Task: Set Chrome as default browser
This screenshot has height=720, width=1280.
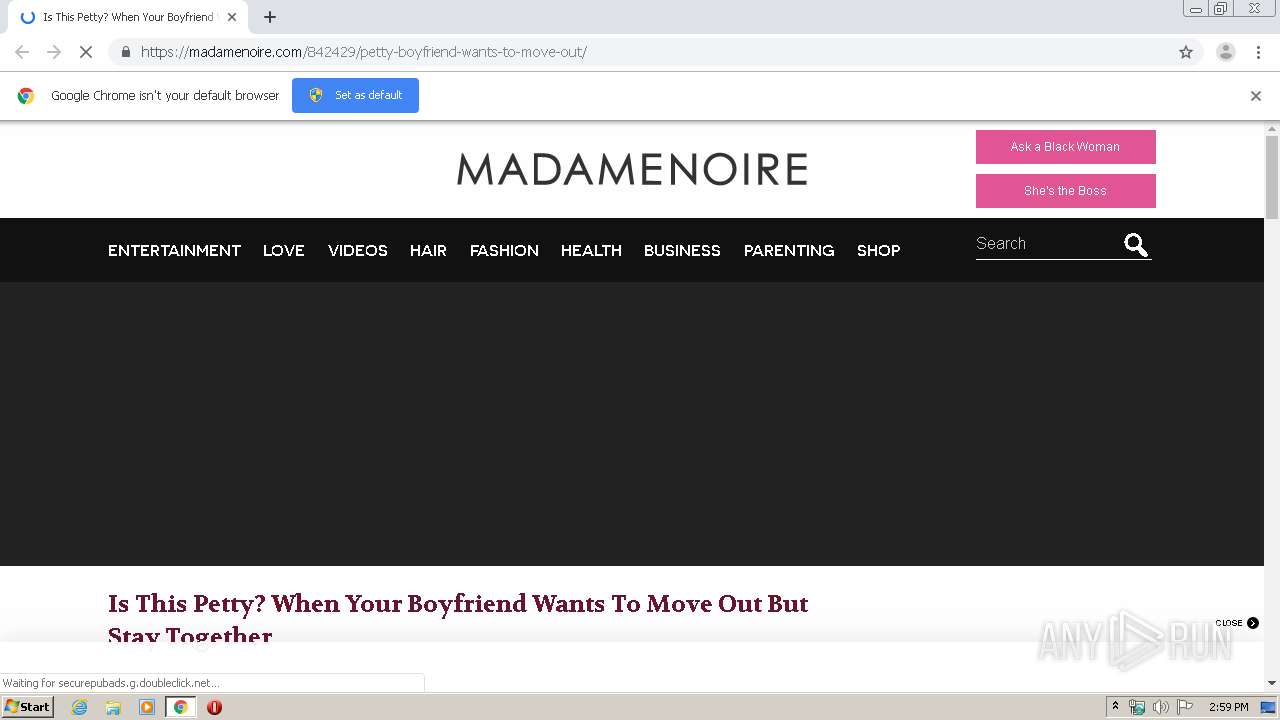Action: (x=355, y=95)
